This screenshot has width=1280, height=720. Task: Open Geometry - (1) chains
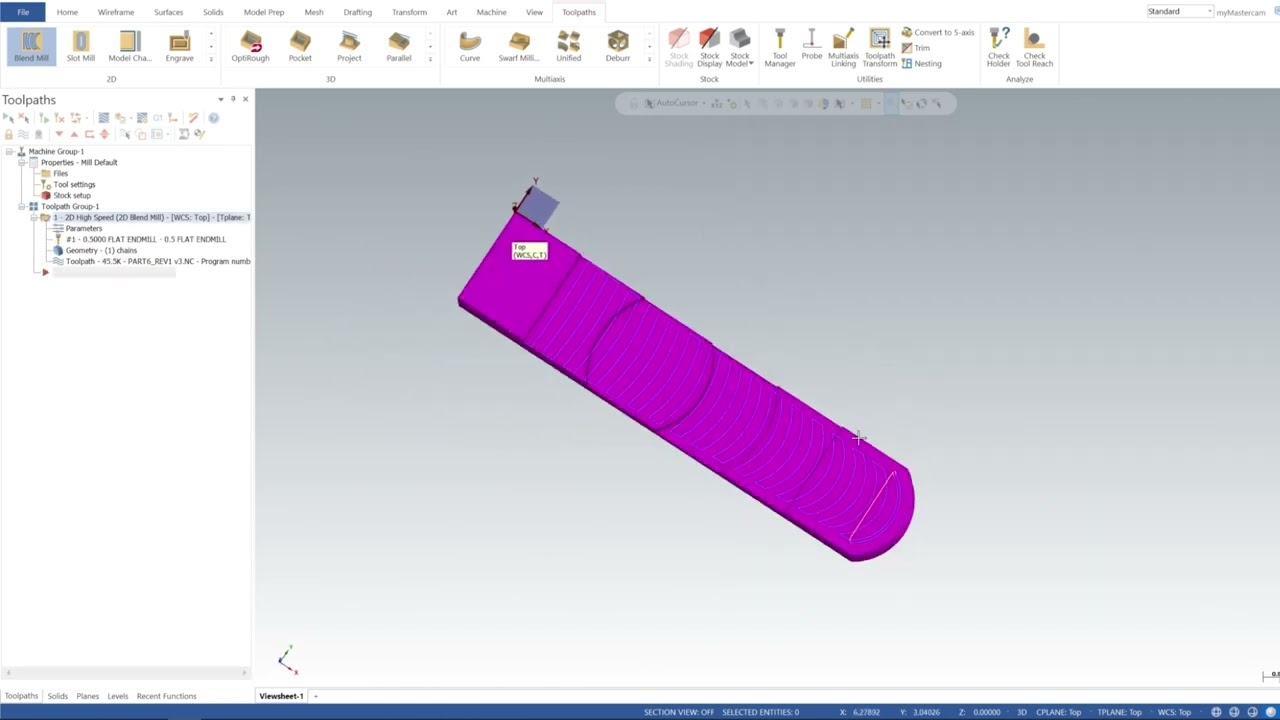[95, 250]
